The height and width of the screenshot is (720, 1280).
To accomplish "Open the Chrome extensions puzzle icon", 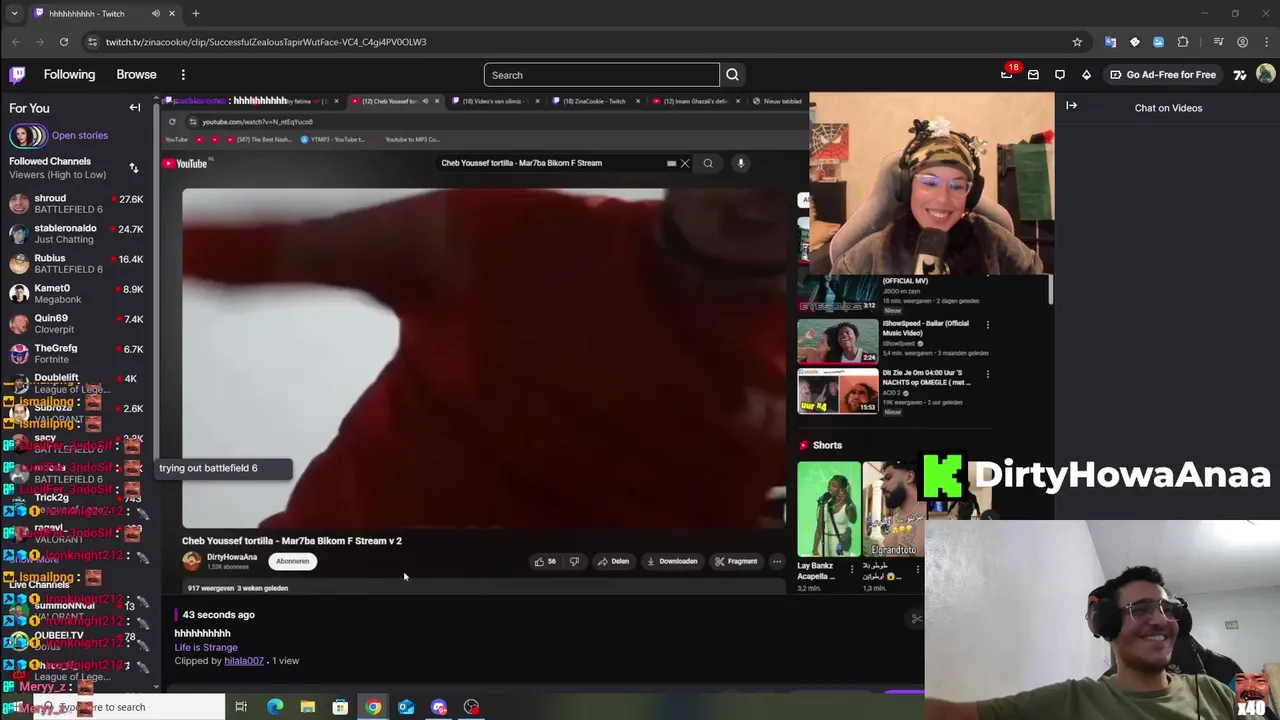I will (1183, 42).
